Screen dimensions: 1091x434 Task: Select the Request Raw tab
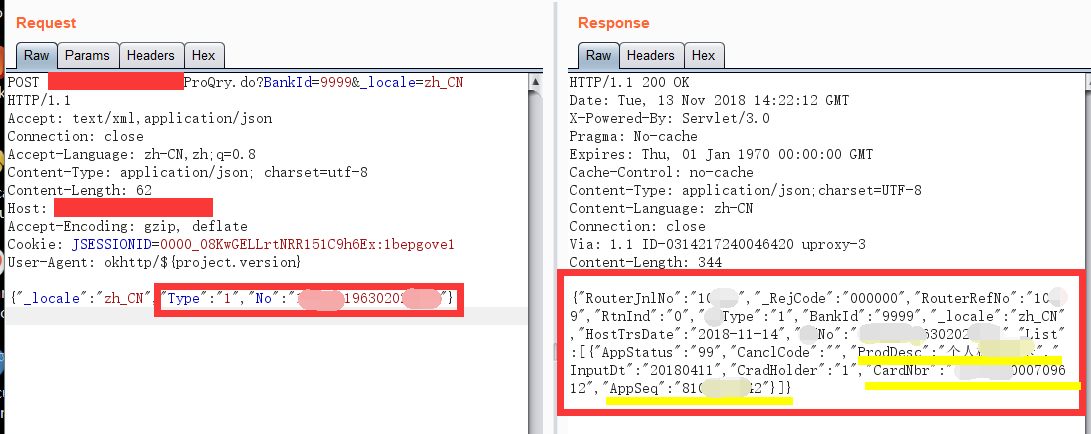click(x=35, y=56)
